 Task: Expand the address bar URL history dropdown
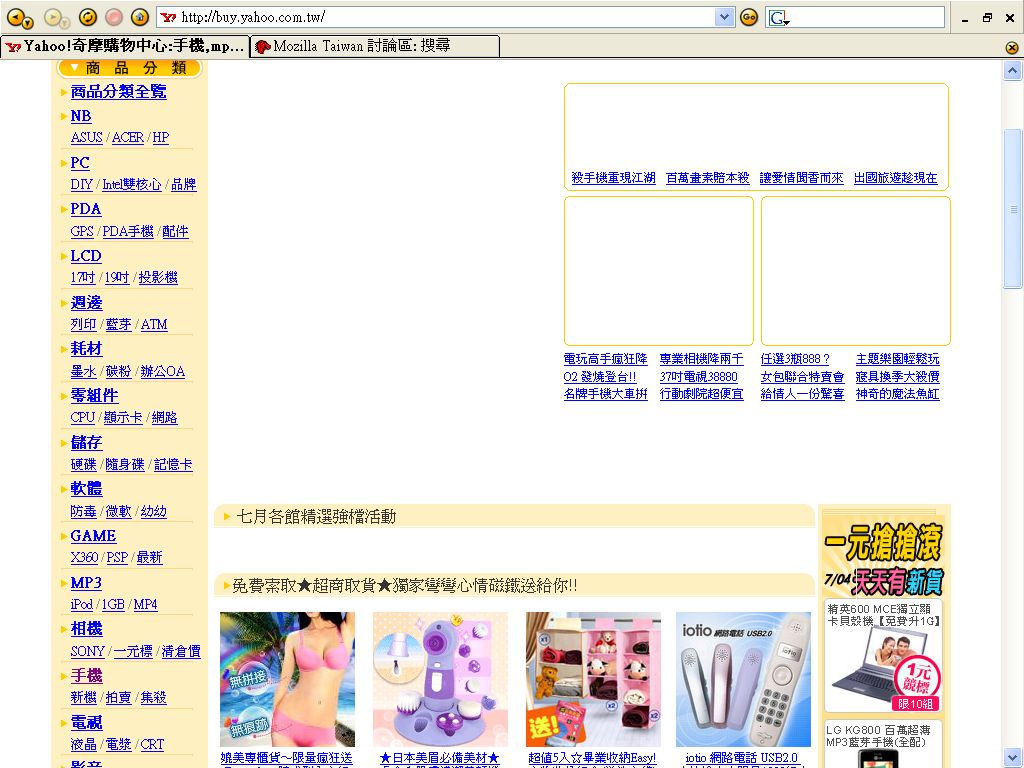click(725, 17)
